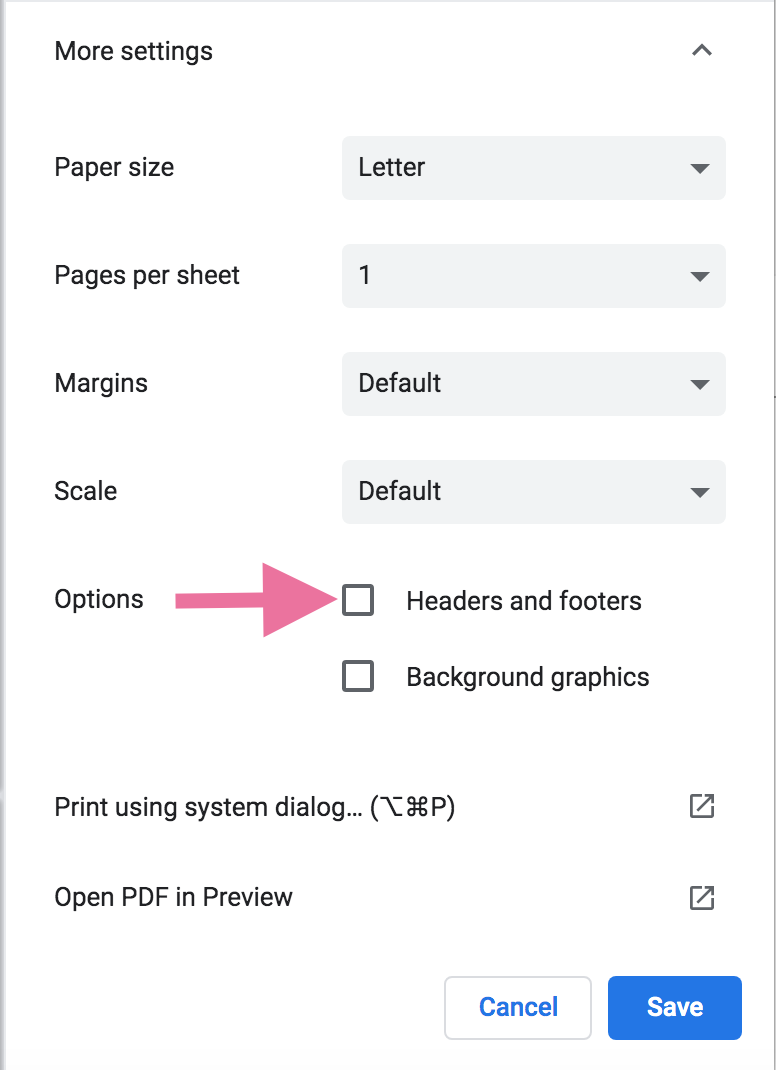Image resolution: width=776 pixels, height=1070 pixels.
Task: Choose "Open PDF in Preview" text
Action: pos(173,897)
